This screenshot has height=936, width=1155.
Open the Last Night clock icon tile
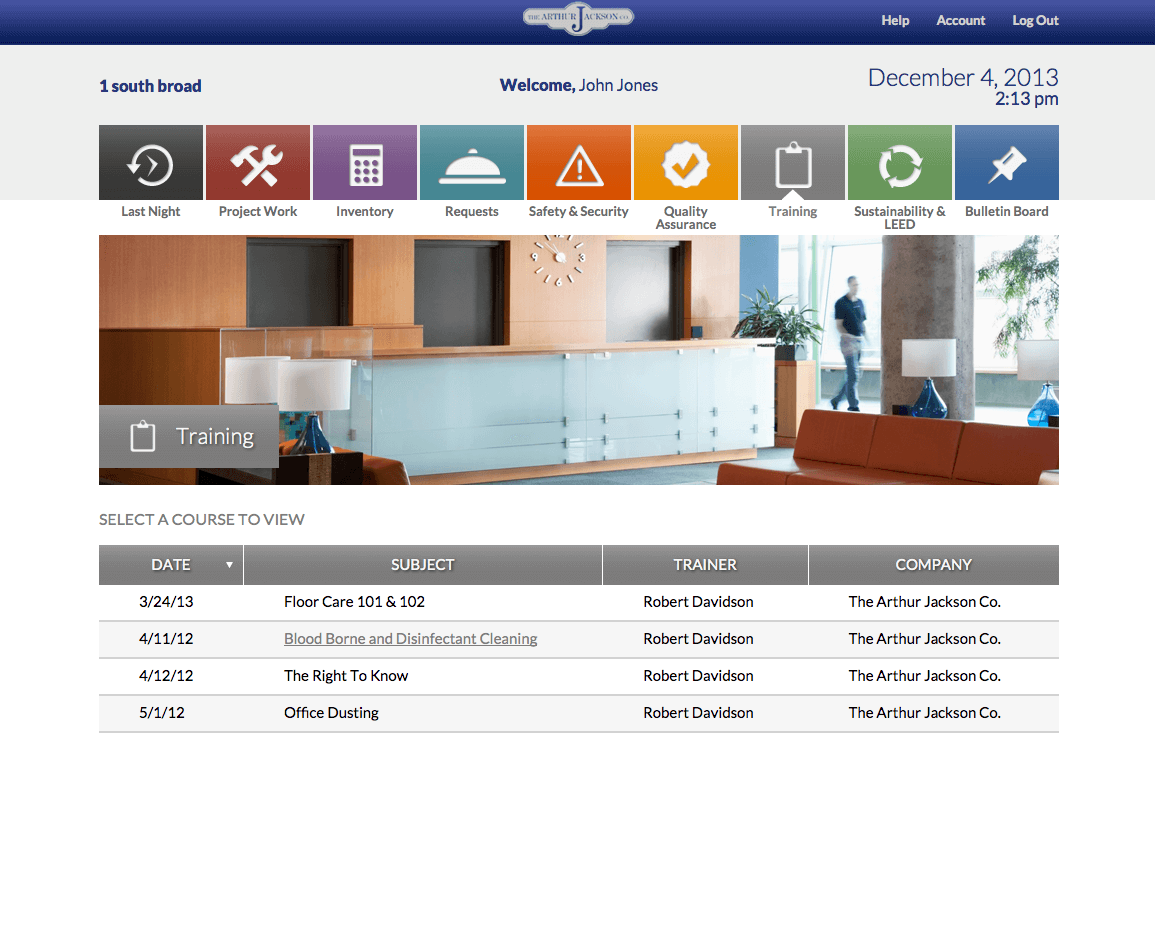click(x=151, y=163)
